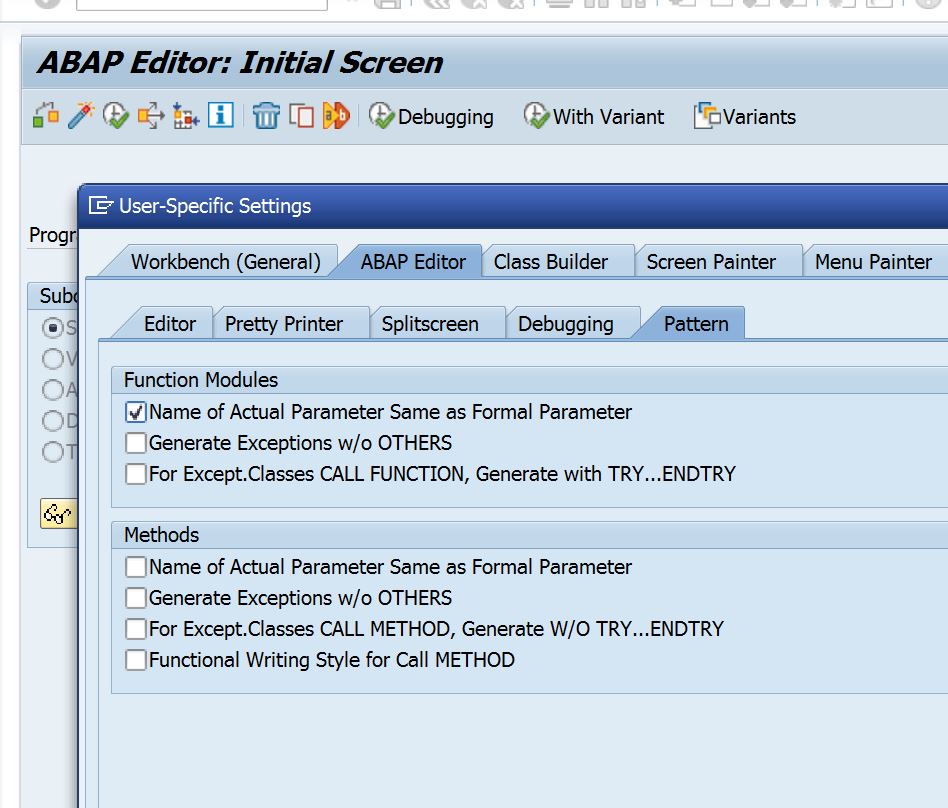
Task: Switch to Workbench (General) tab
Action: 226,262
